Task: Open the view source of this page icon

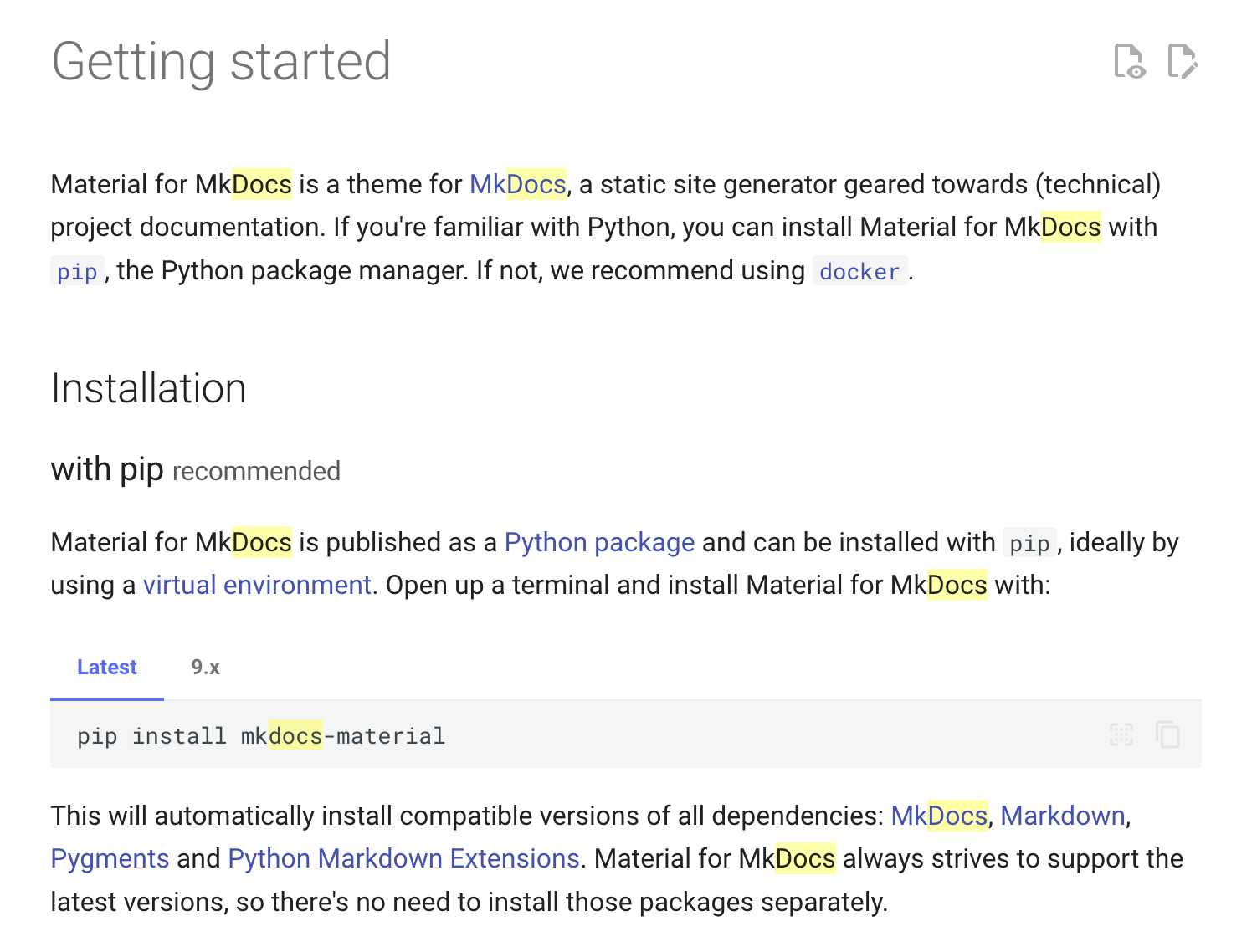Action: click(1130, 61)
